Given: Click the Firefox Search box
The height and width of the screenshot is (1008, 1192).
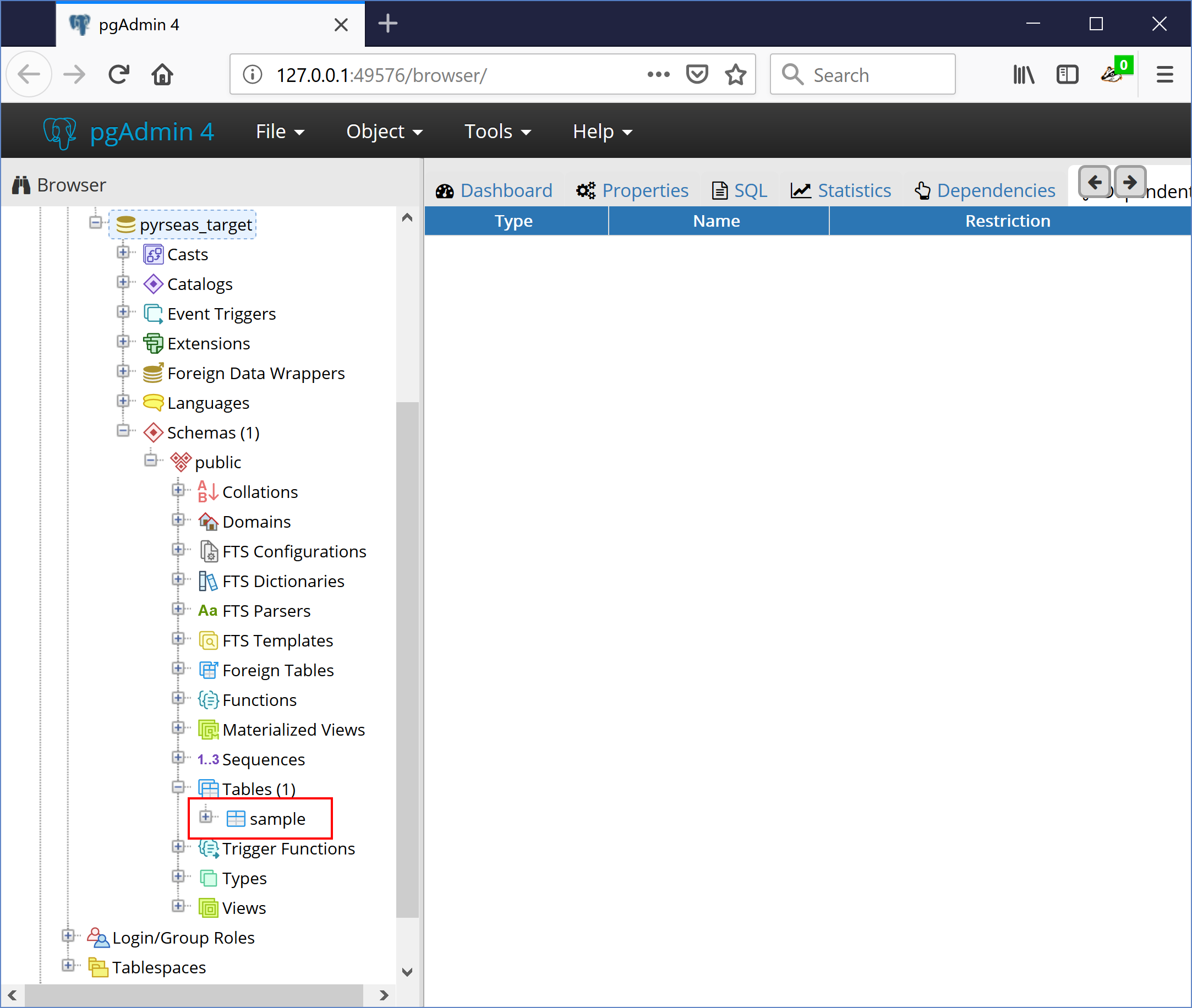Looking at the screenshot, I should tap(862, 74).
